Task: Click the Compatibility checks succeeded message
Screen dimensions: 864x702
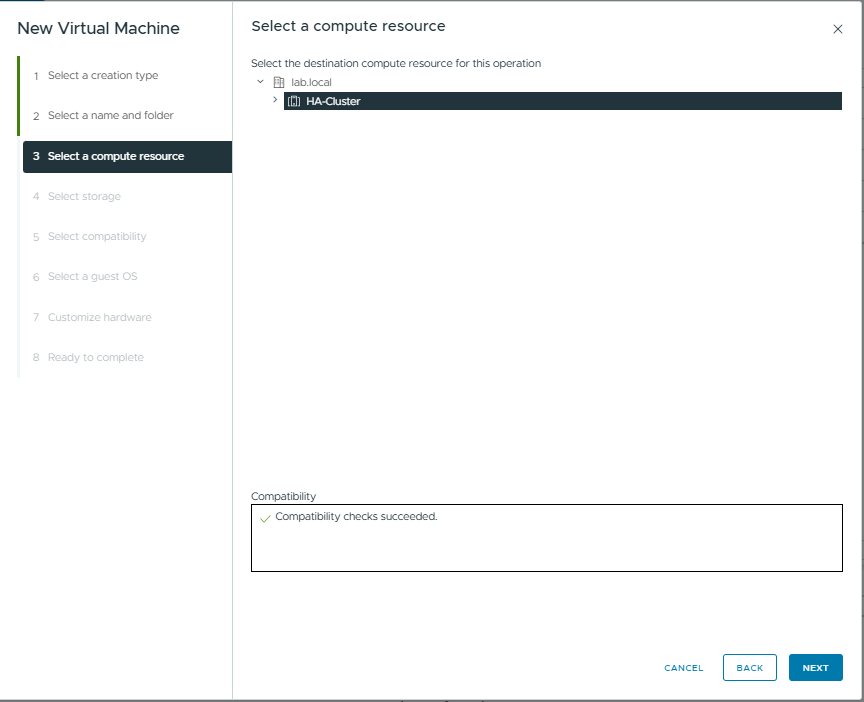Action: 356,517
